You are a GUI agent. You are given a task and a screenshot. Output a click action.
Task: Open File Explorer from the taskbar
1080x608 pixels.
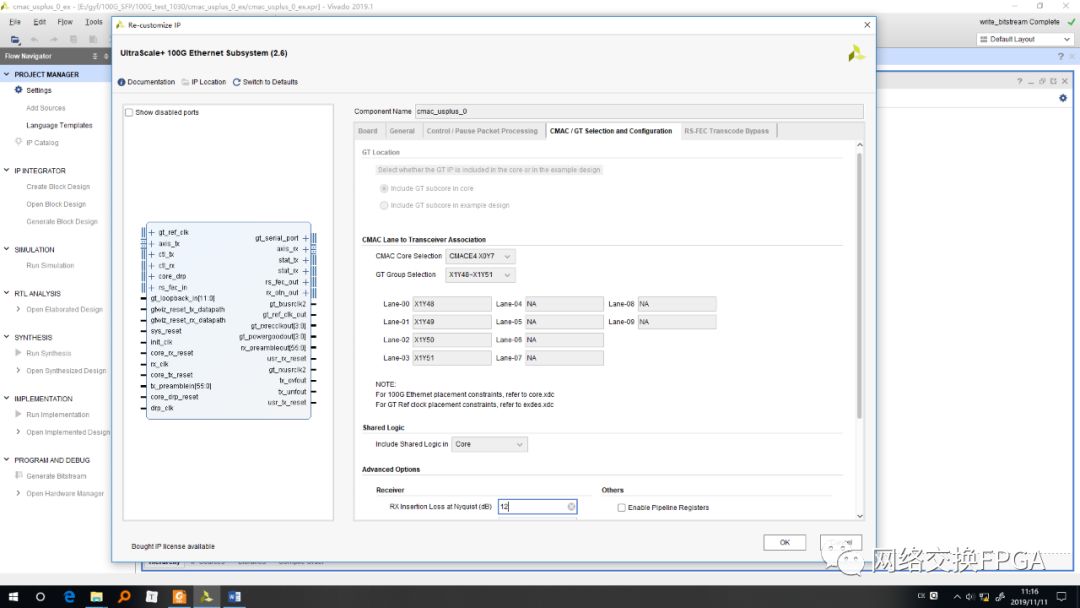96,597
